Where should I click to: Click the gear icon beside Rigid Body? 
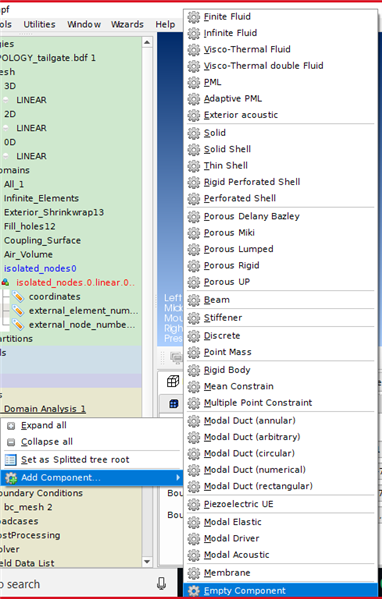(194, 370)
